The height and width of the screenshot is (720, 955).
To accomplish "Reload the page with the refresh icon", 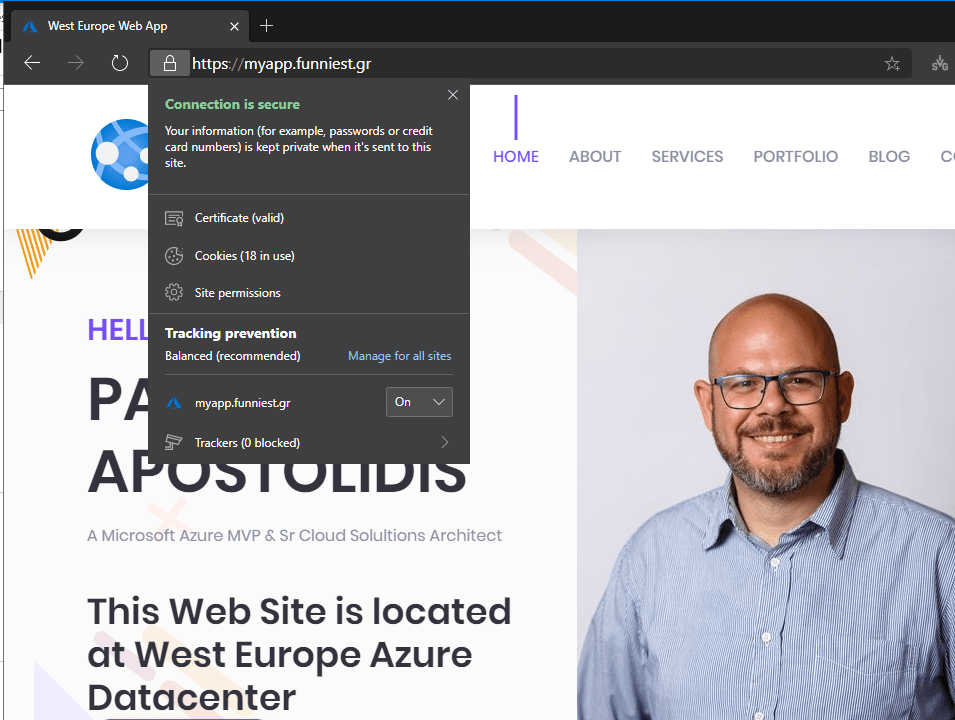I will click(x=120, y=63).
